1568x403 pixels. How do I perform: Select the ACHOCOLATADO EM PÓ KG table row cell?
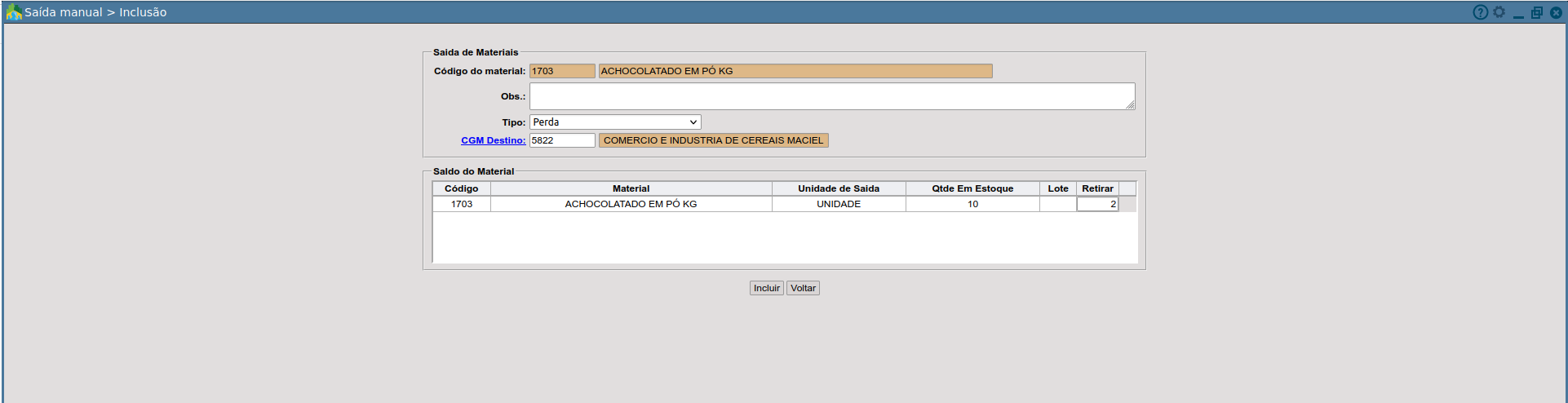coord(631,204)
